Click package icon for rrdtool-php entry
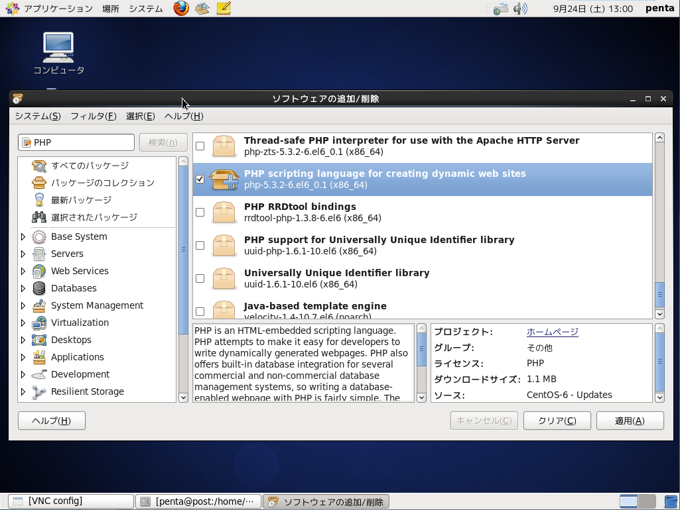This screenshot has height=510, width=680. (x=224, y=212)
